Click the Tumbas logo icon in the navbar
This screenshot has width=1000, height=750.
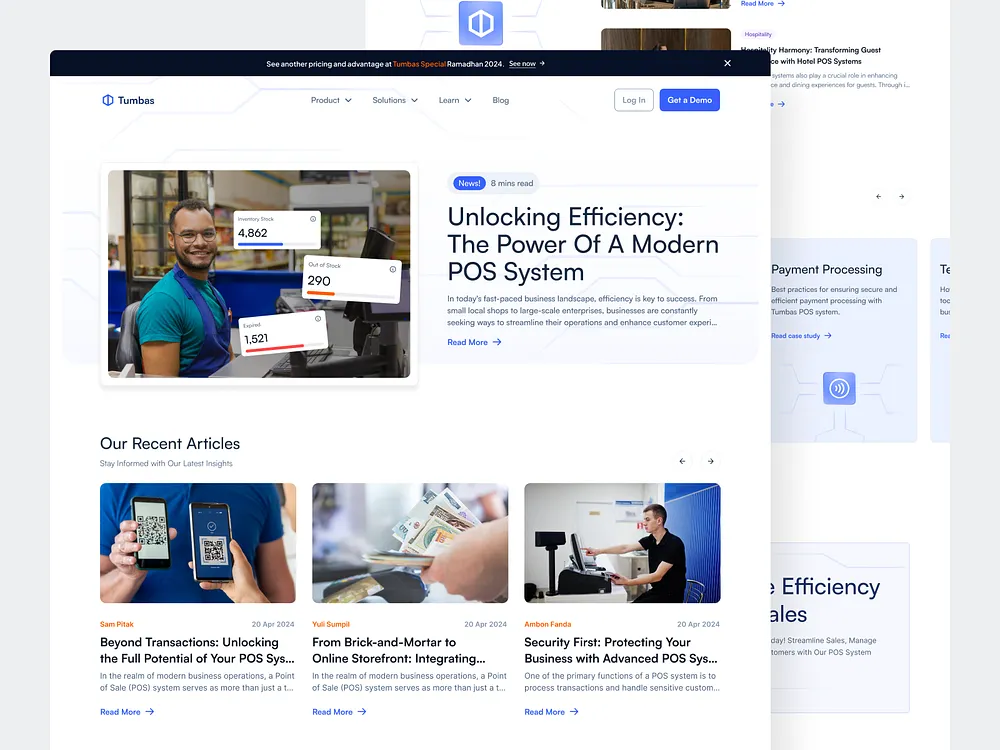point(107,100)
